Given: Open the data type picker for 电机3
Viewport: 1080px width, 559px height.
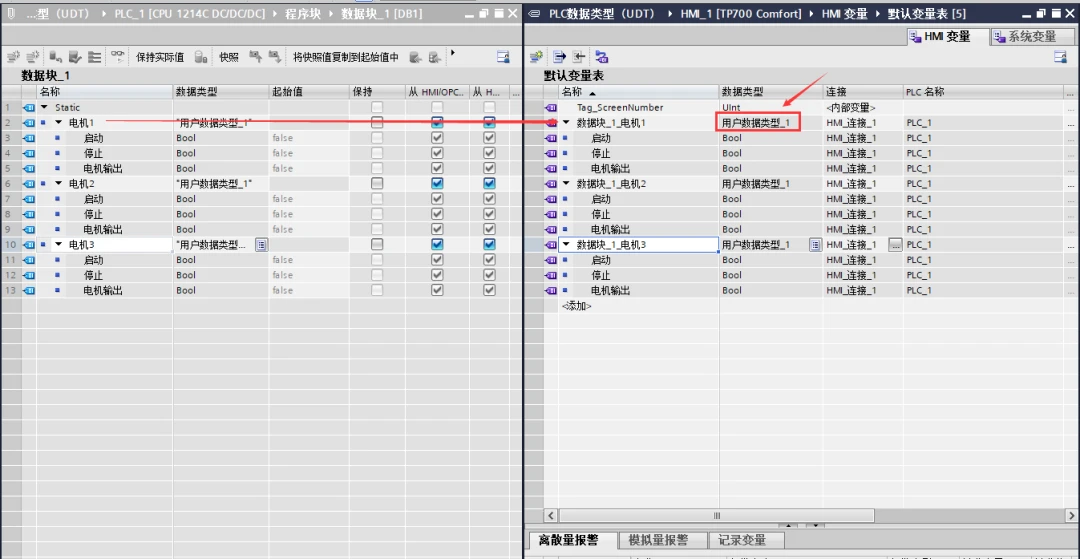Looking at the screenshot, I should [x=261, y=245].
